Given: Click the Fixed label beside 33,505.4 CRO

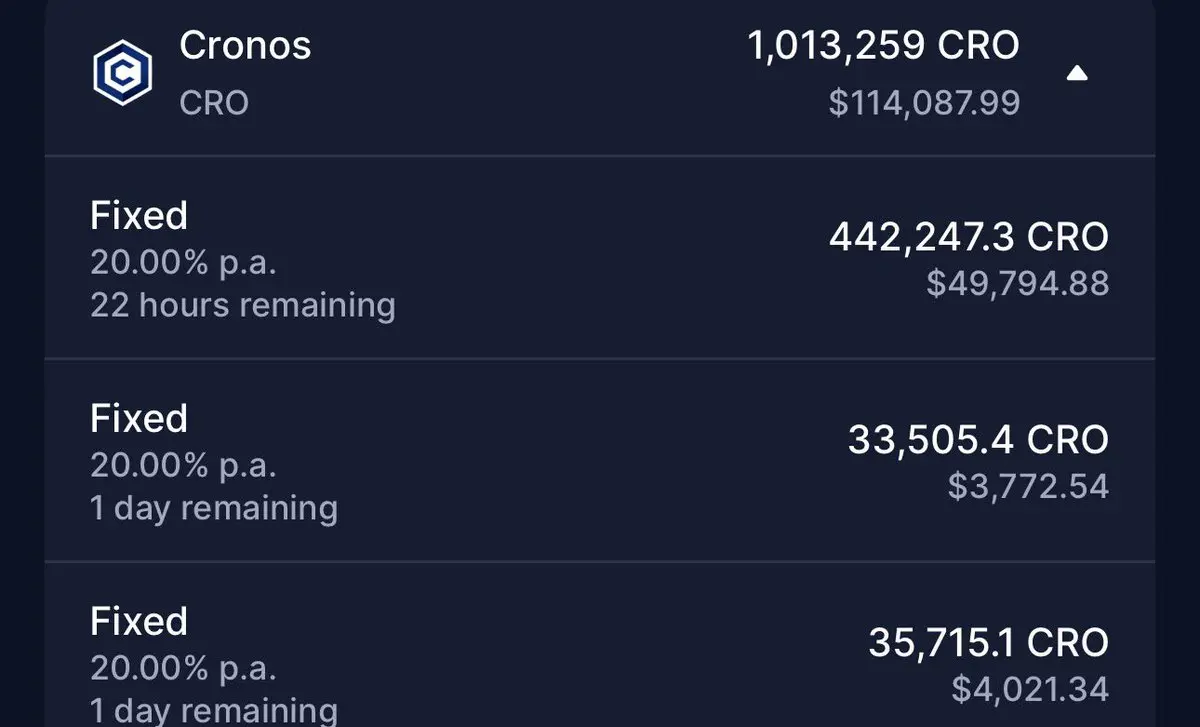Looking at the screenshot, I should (139, 418).
